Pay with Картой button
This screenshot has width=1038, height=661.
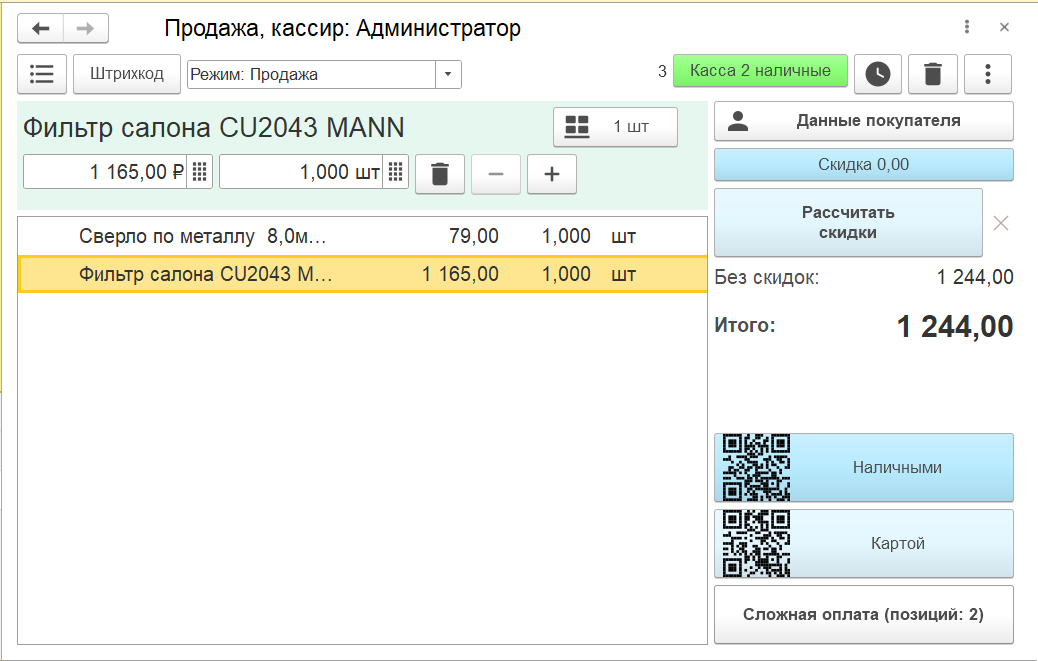pyautogui.click(x=863, y=543)
